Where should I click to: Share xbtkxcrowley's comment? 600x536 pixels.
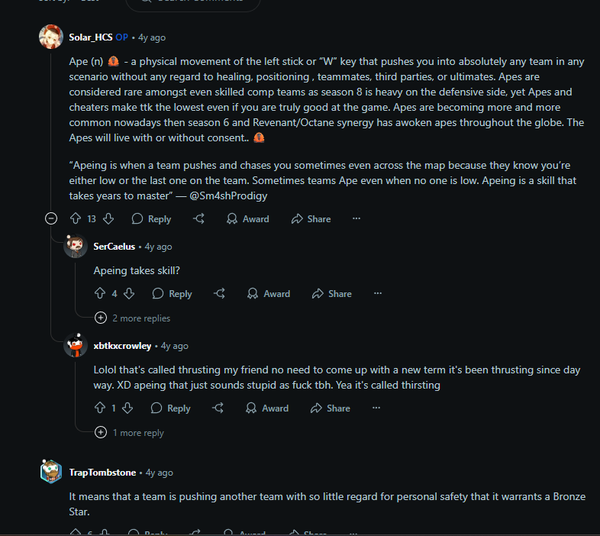(x=329, y=408)
